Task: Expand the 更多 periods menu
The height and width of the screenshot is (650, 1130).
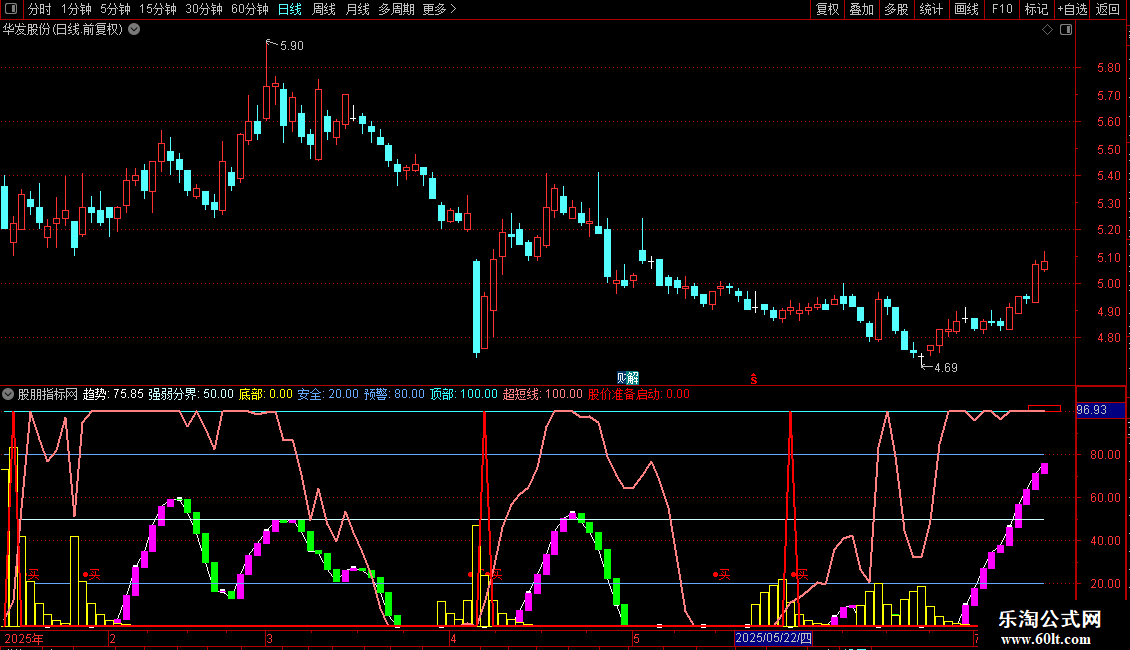Action: click(x=439, y=9)
